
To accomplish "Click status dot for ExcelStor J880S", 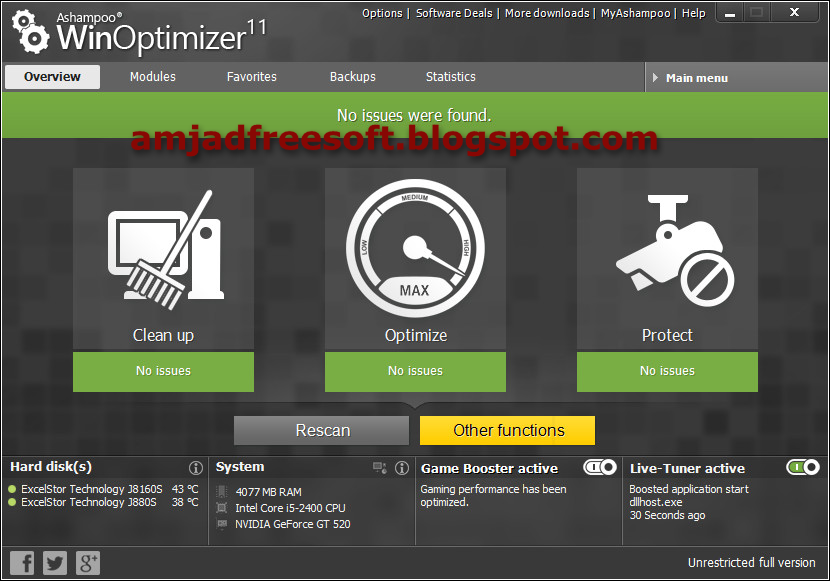I will [x=12, y=502].
